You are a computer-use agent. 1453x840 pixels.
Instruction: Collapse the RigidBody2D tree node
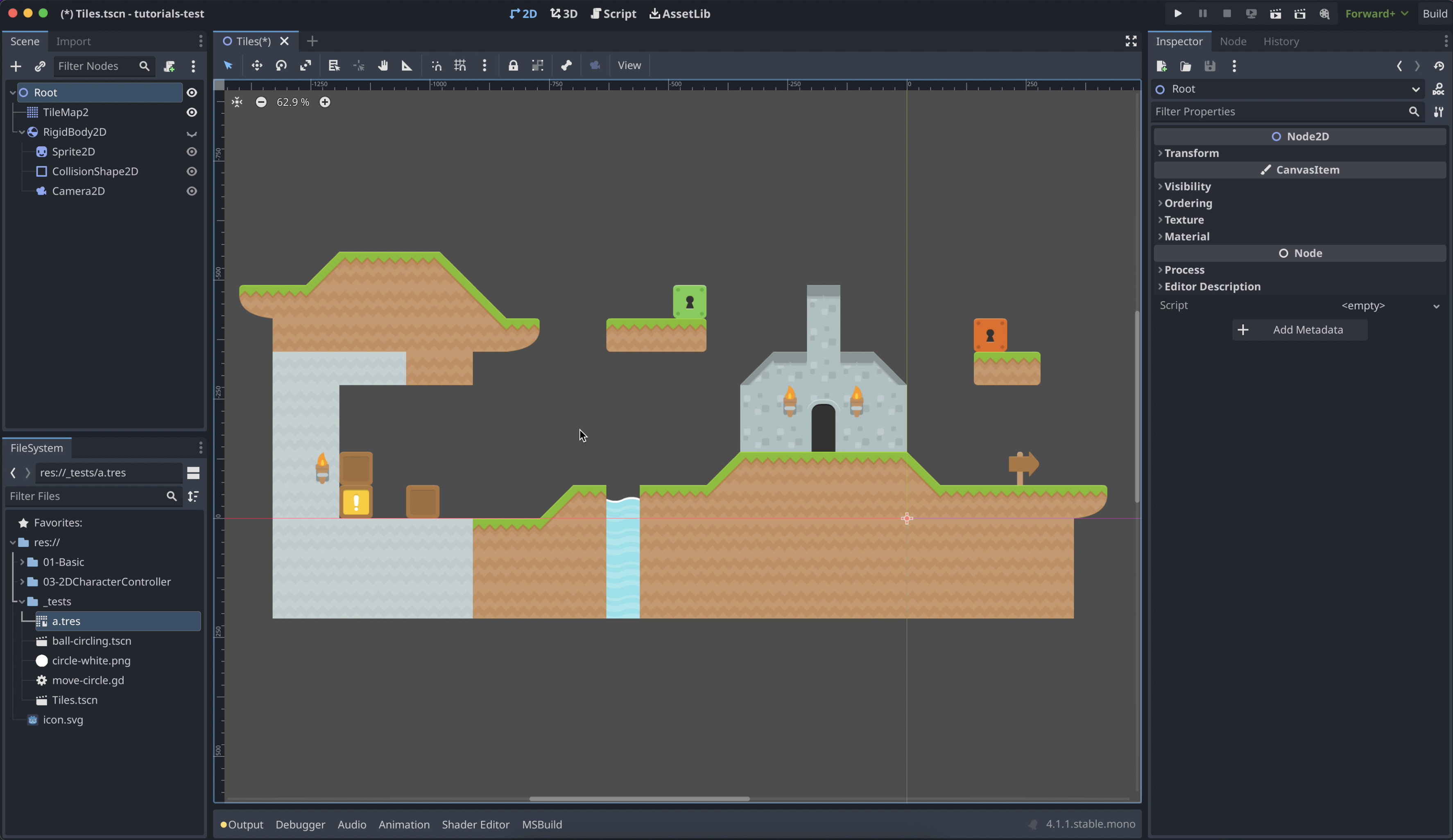[22, 132]
